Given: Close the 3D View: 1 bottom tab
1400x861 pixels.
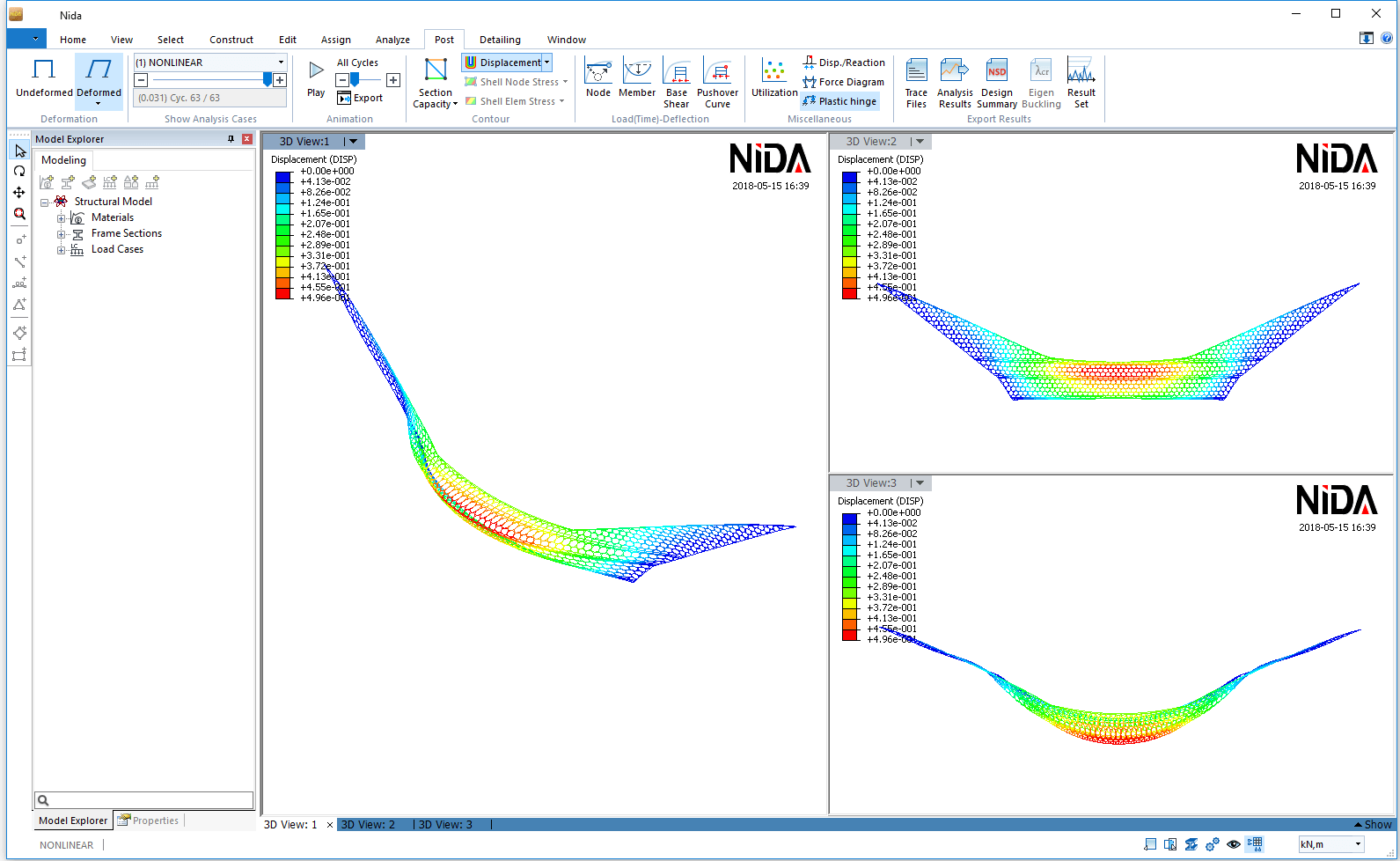Looking at the screenshot, I should coord(330,825).
